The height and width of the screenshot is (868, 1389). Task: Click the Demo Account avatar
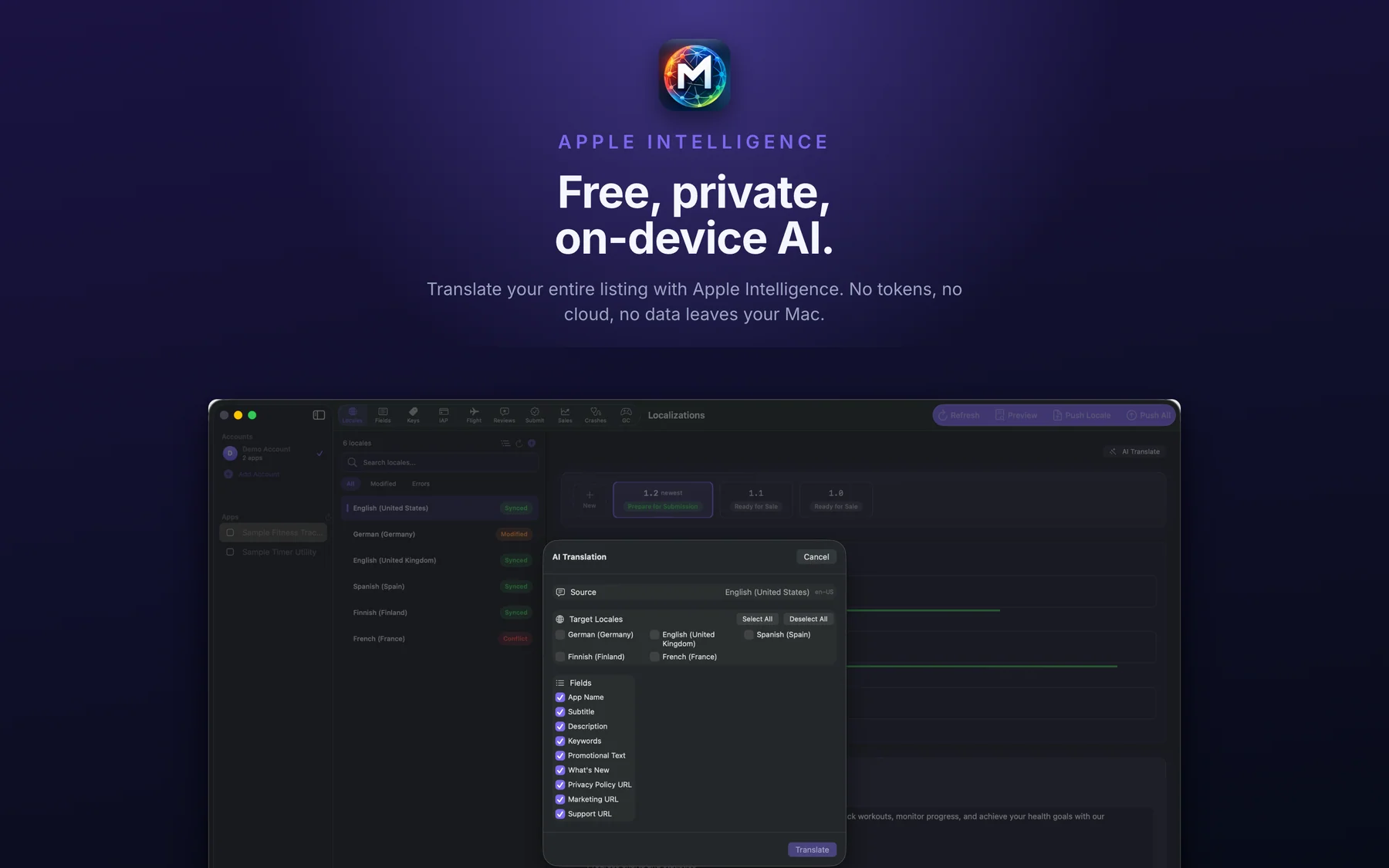point(230,454)
